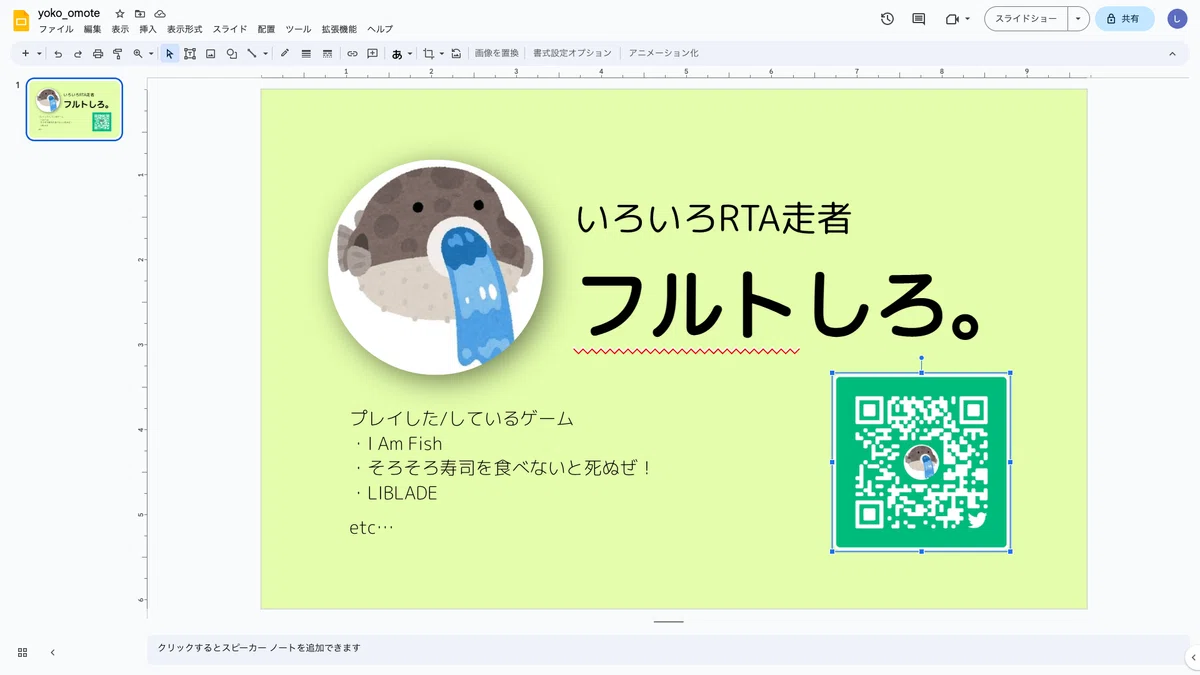Click the video call camera icon
The height and width of the screenshot is (675, 1200).
click(952, 19)
